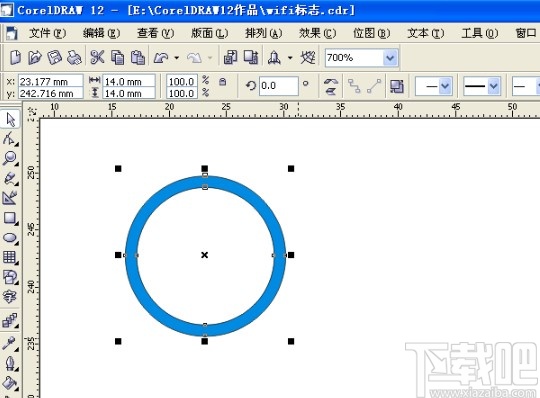Click the Open file icon
The image size is (540, 398).
[34, 57]
